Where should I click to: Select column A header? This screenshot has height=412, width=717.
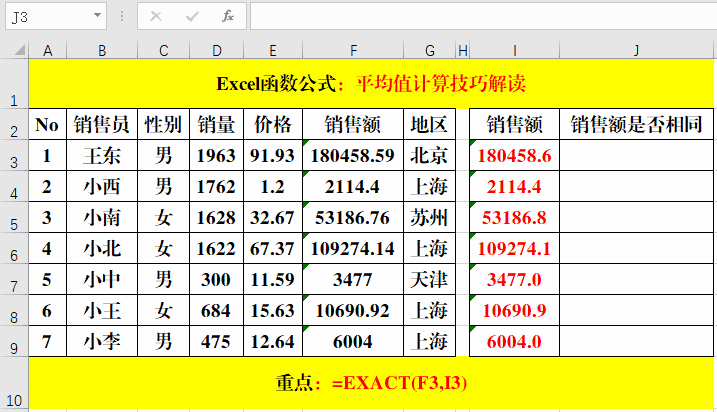(48, 50)
